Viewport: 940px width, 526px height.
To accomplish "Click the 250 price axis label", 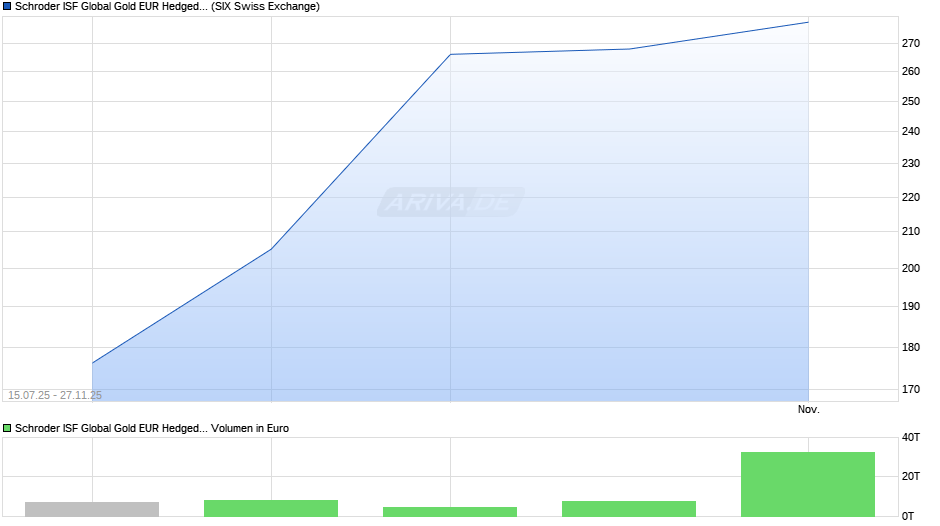I will click(x=911, y=101).
